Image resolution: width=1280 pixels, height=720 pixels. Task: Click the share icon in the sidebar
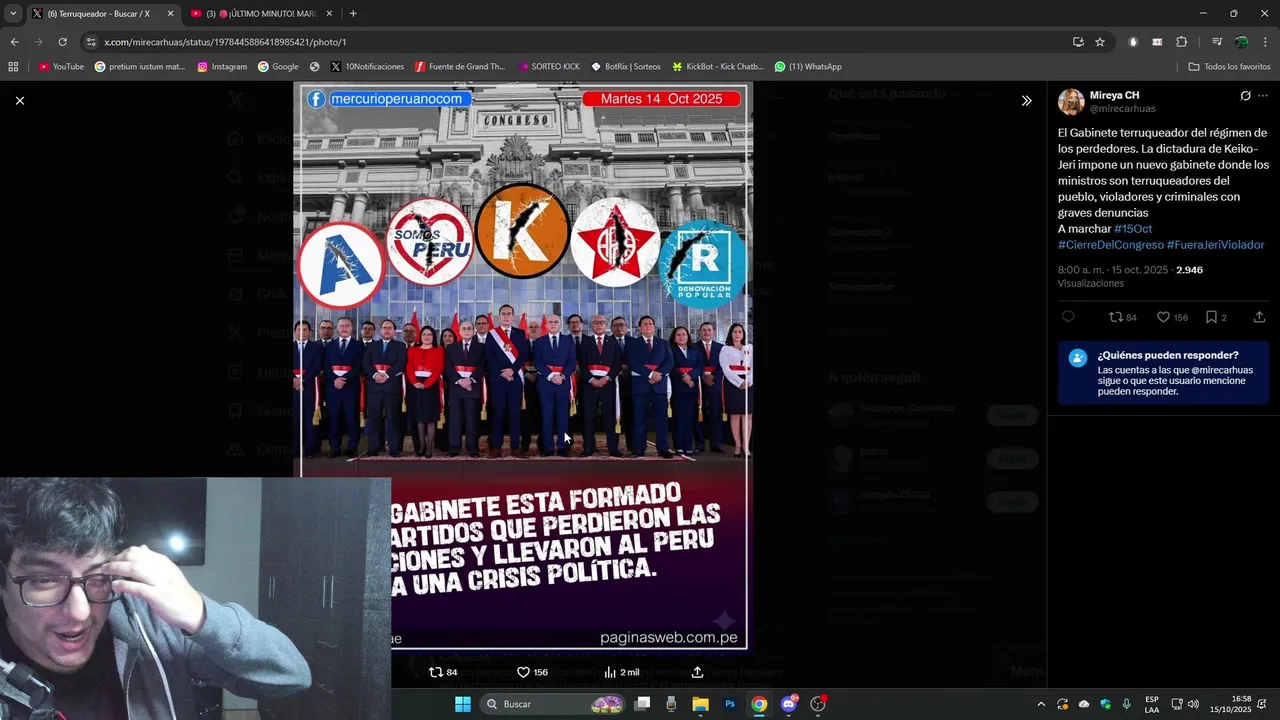point(1259,317)
